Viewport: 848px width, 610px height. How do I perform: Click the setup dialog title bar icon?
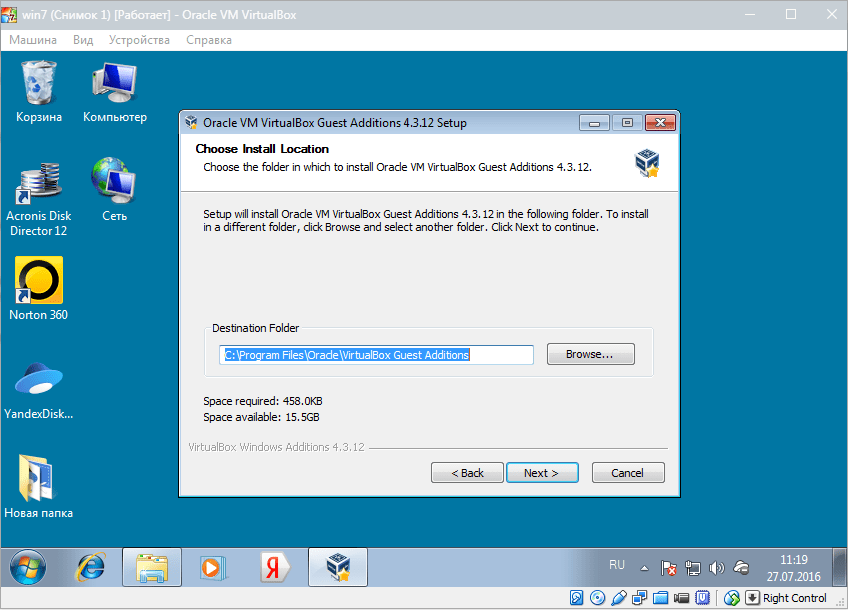coord(191,123)
